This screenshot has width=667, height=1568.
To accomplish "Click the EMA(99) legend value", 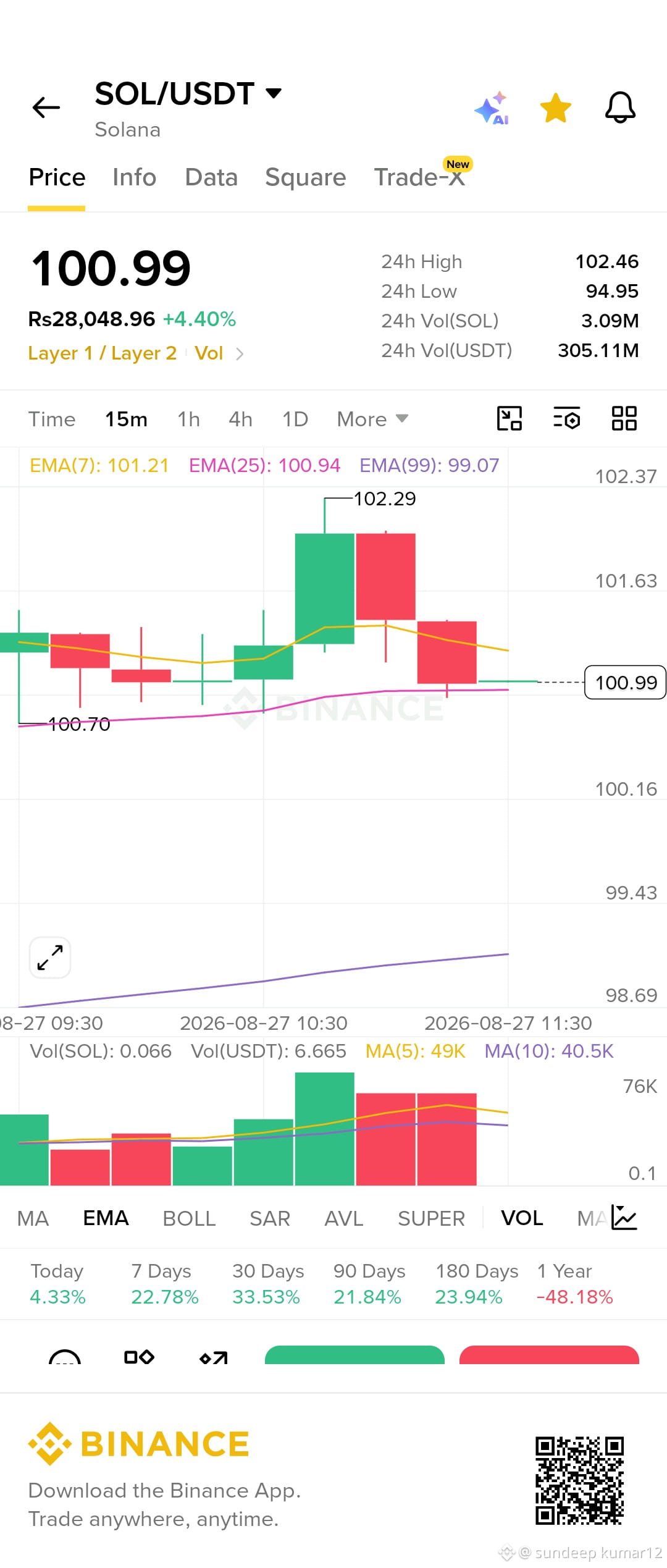I will pyautogui.click(x=429, y=465).
